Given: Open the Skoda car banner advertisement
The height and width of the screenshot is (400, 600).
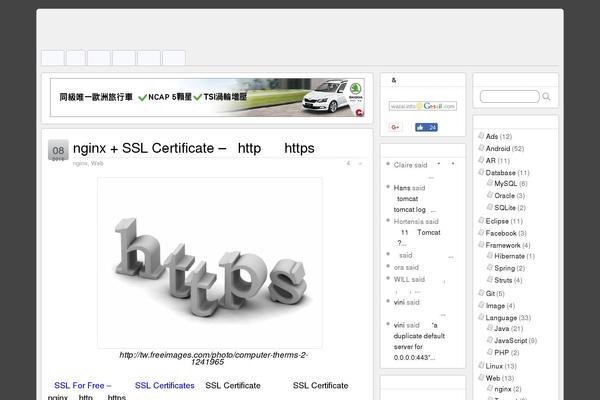Looking at the screenshot, I should (x=207, y=97).
